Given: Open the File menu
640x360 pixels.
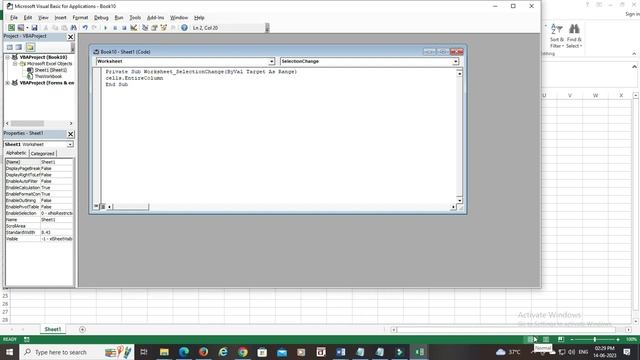Looking at the screenshot, I should 13,18.
